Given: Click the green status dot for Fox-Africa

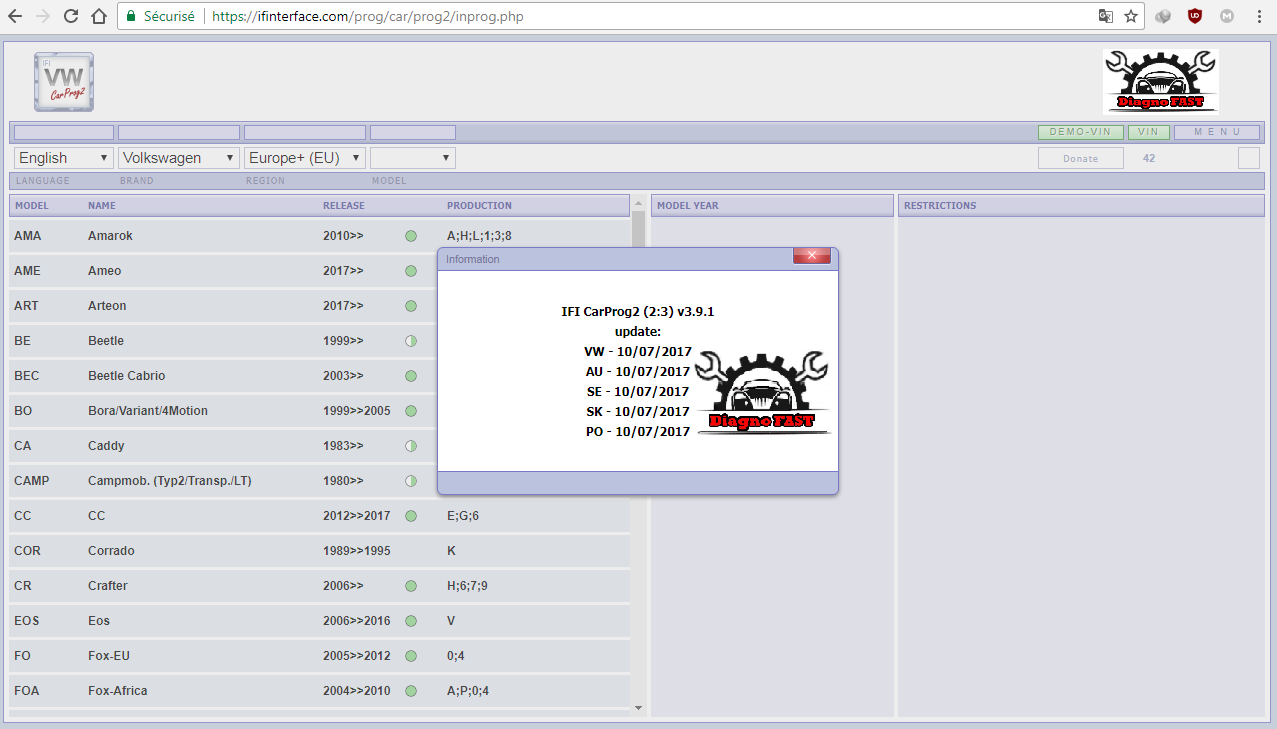Looking at the screenshot, I should [410, 691].
